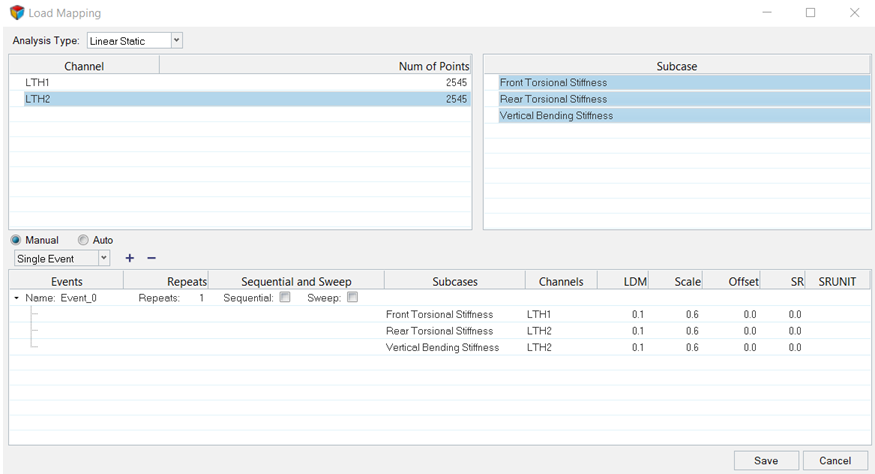Select the Auto radio button
875x474 pixels.
pyautogui.click(x=83, y=240)
